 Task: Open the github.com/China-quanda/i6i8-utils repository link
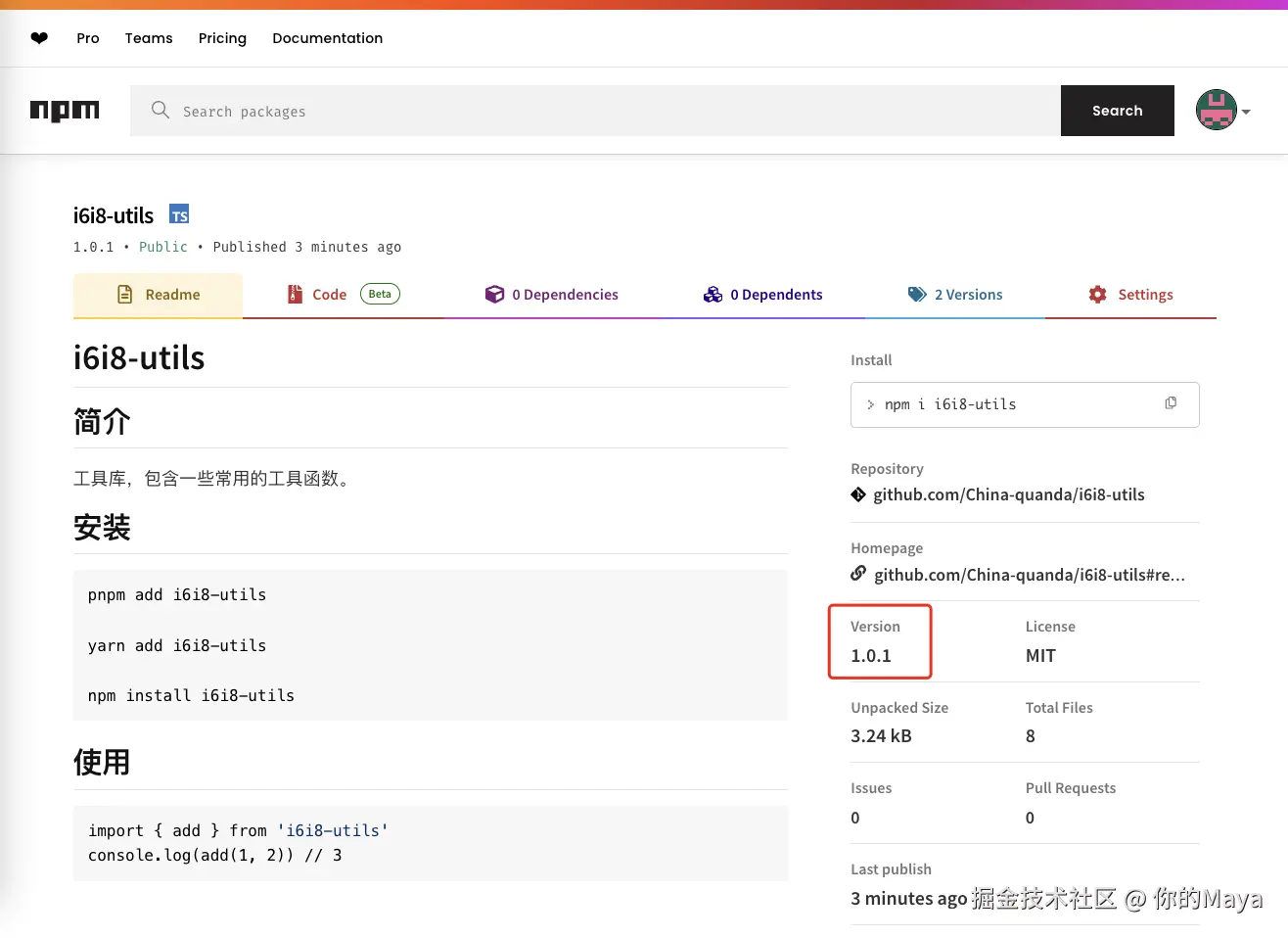point(1009,494)
